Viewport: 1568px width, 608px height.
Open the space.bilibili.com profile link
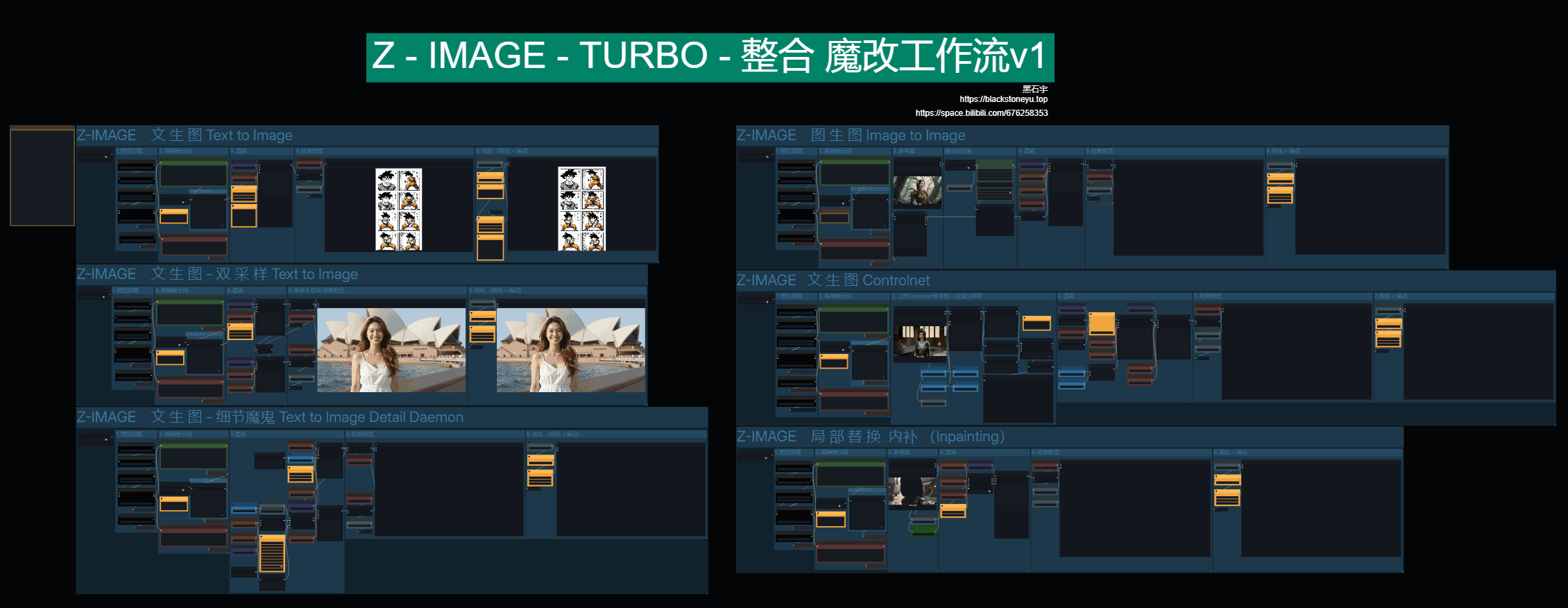(981, 113)
